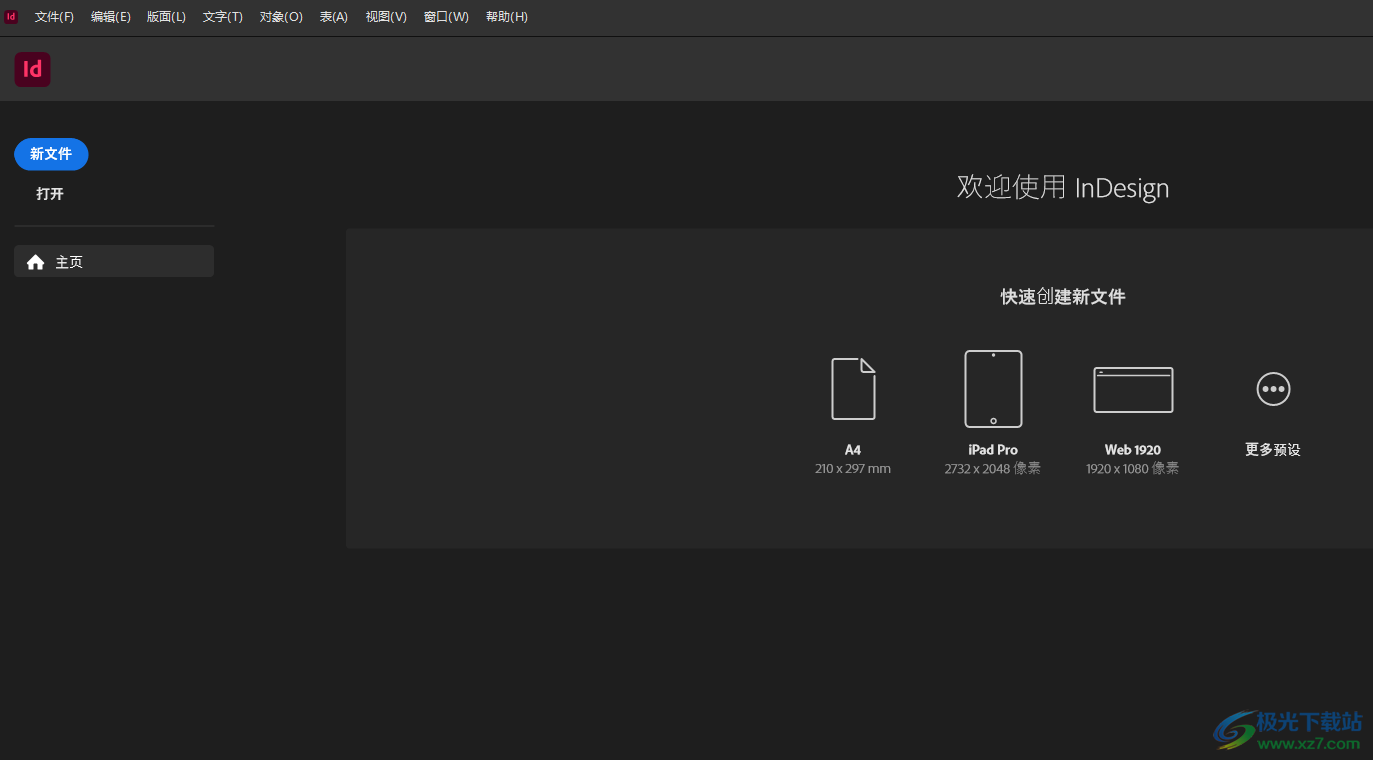
Task: Click the 欢迎使用 InDesign heading
Action: pyautogui.click(x=1063, y=188)
